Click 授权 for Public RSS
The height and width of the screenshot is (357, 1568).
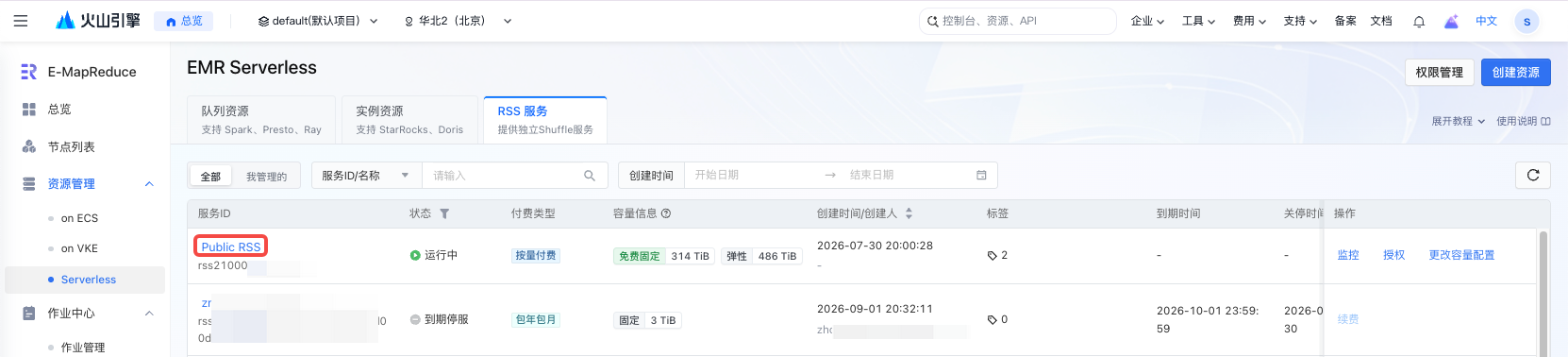1394,255
